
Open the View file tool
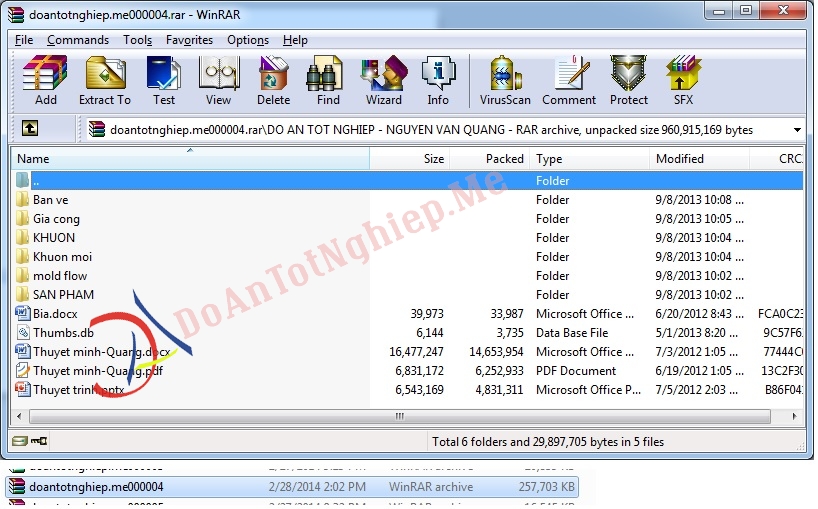pos(218,80)
